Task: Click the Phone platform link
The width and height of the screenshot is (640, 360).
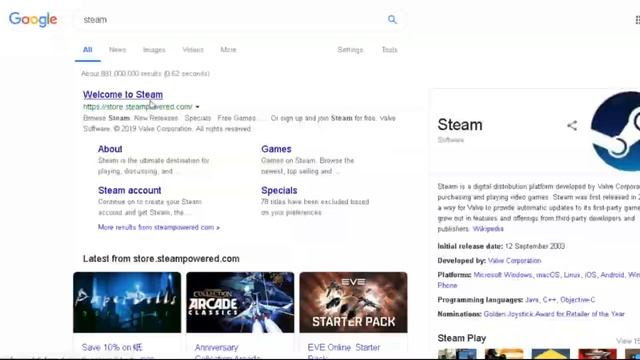Action: [x=447, y=285]
